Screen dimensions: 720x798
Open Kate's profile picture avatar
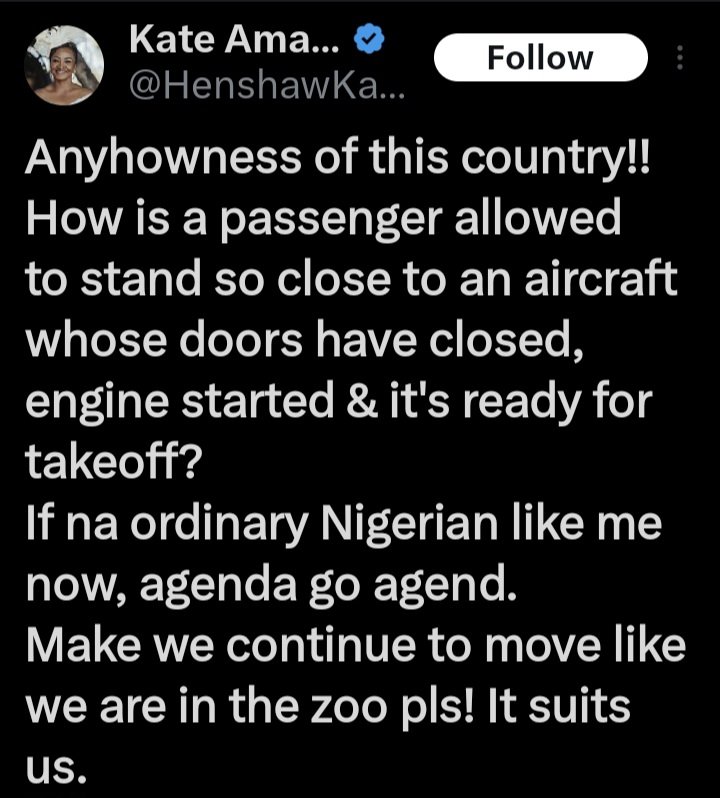pyautogui.click(x=65, y=64)
